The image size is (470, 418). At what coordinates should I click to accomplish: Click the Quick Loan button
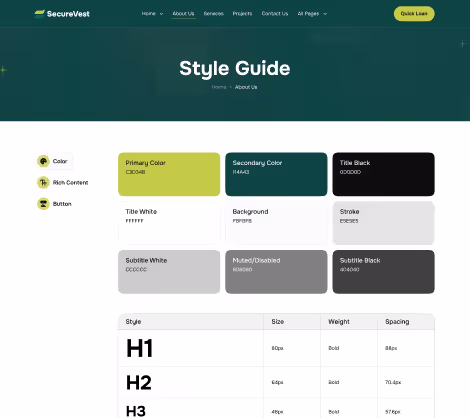point(414,14)
